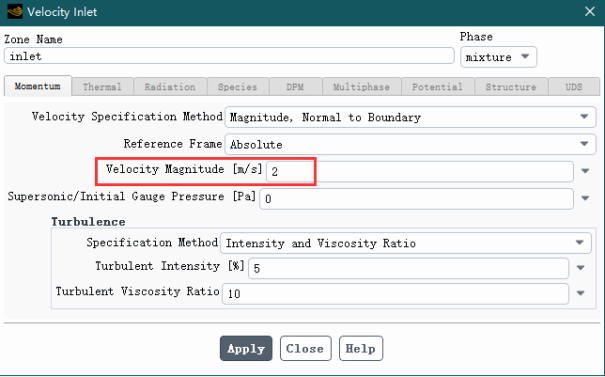Select the Species tab
This screenshot has height=377, width=605.
click(238, 87)
